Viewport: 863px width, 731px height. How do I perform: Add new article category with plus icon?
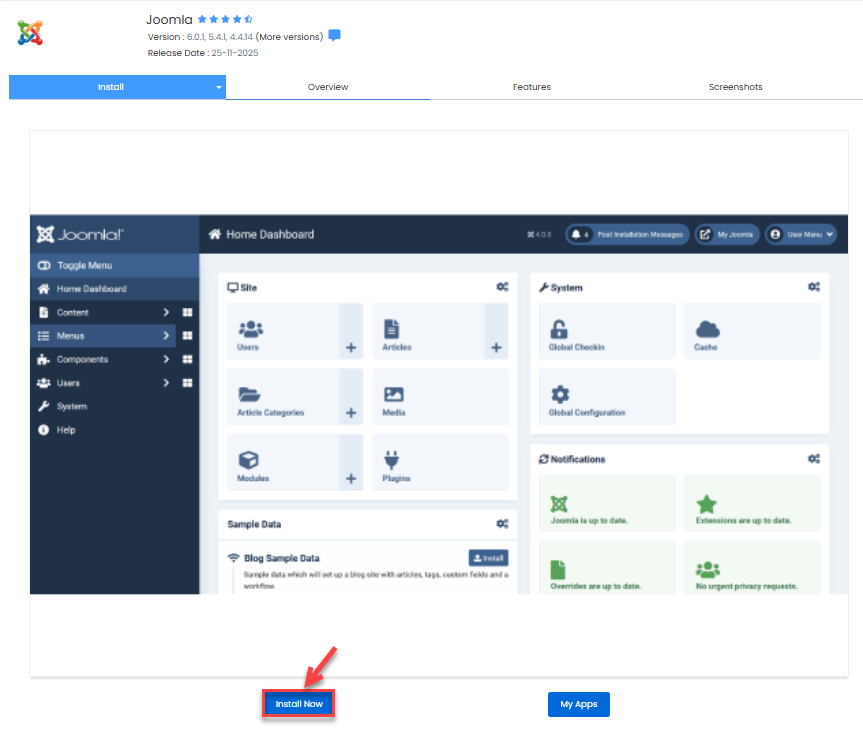click(x=351, y=413)
